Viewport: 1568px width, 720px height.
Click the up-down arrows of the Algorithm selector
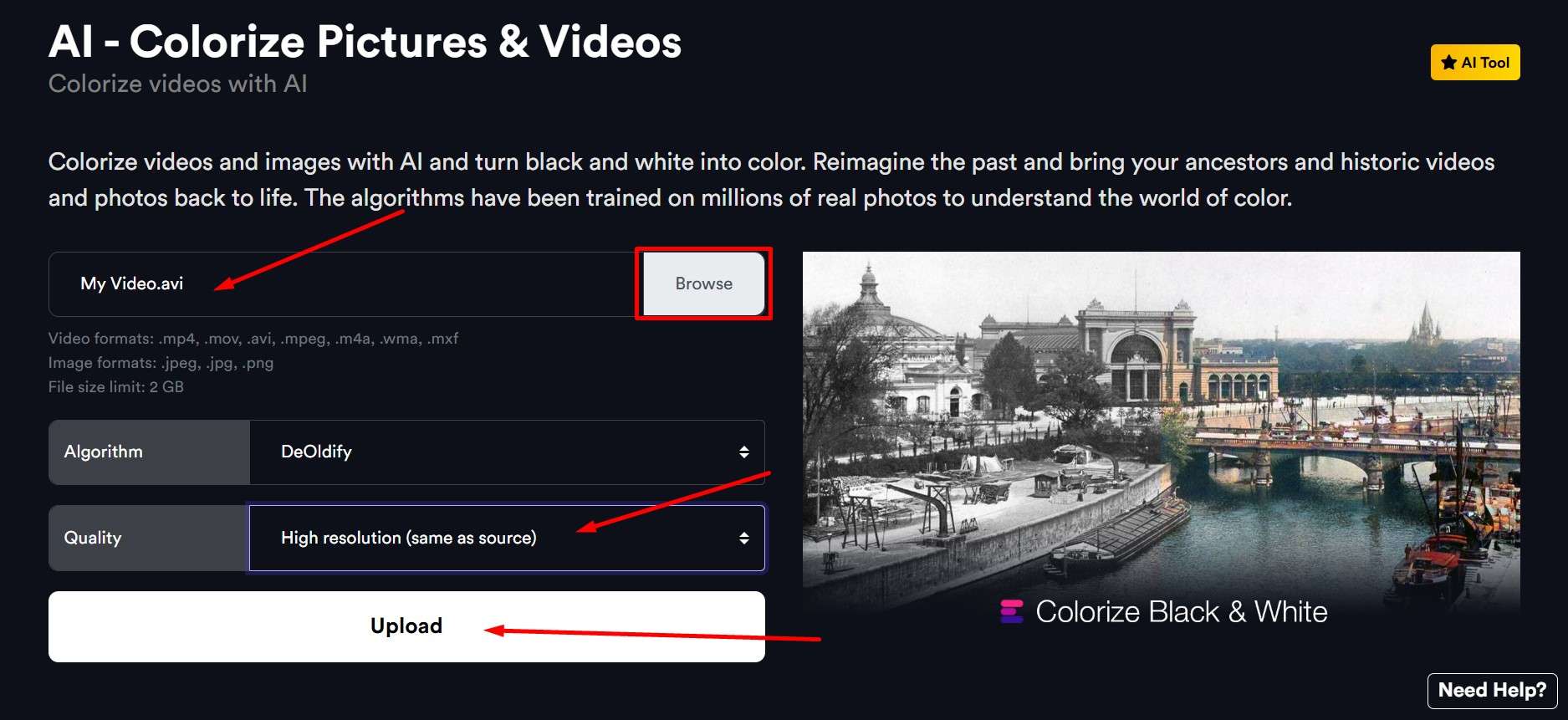coord(743,452)
